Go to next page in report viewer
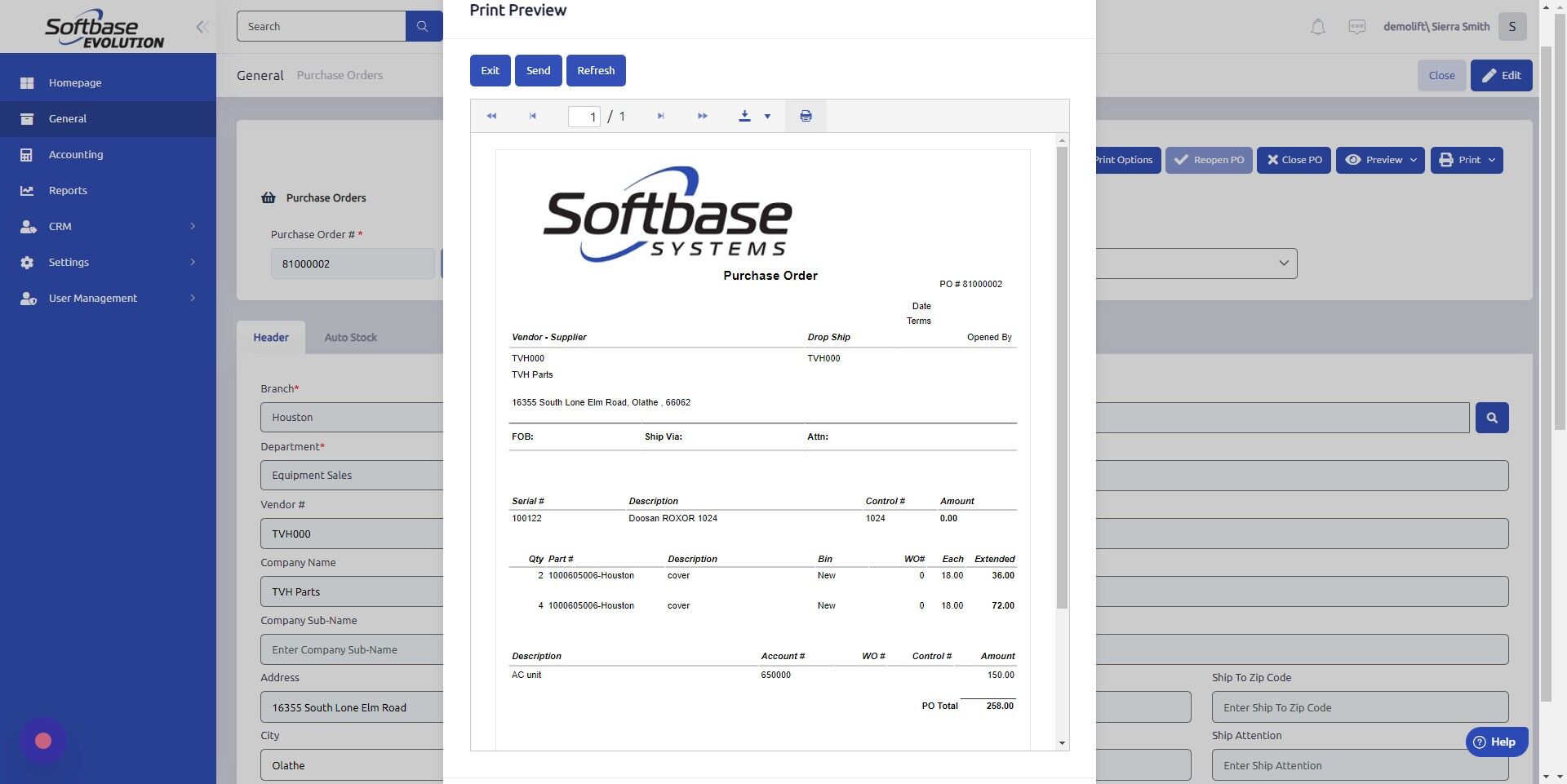This screenshot has height=784, width=1567. (x=660, y=116)
